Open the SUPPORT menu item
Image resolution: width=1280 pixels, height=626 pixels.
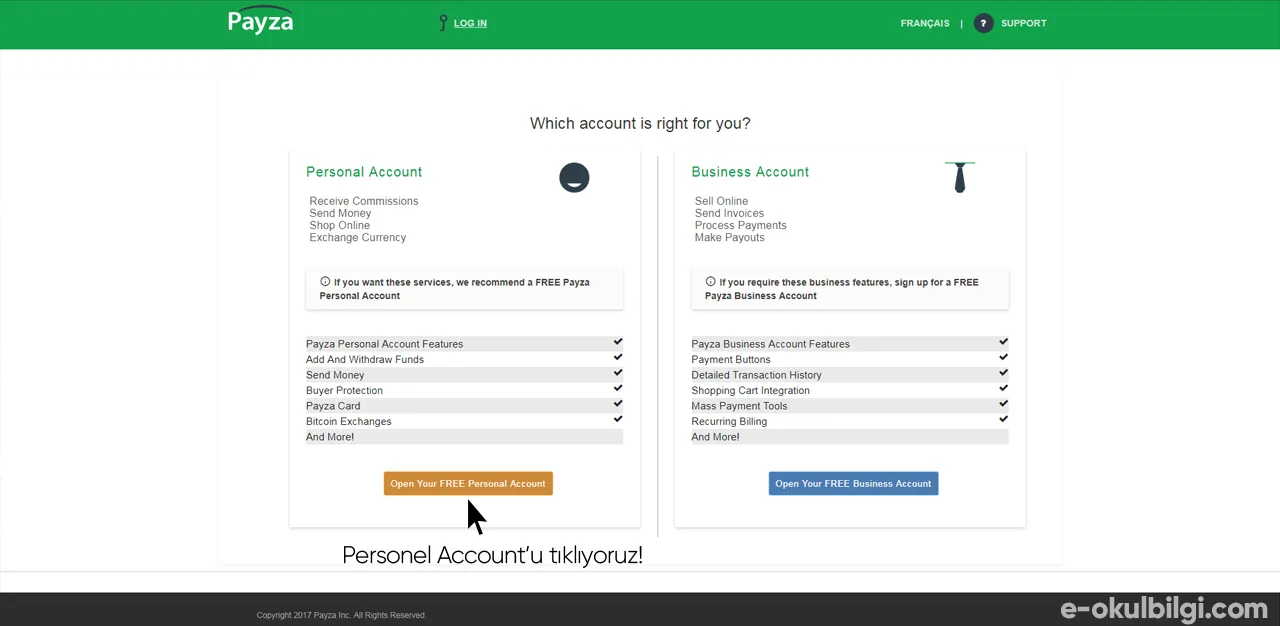1024,23
